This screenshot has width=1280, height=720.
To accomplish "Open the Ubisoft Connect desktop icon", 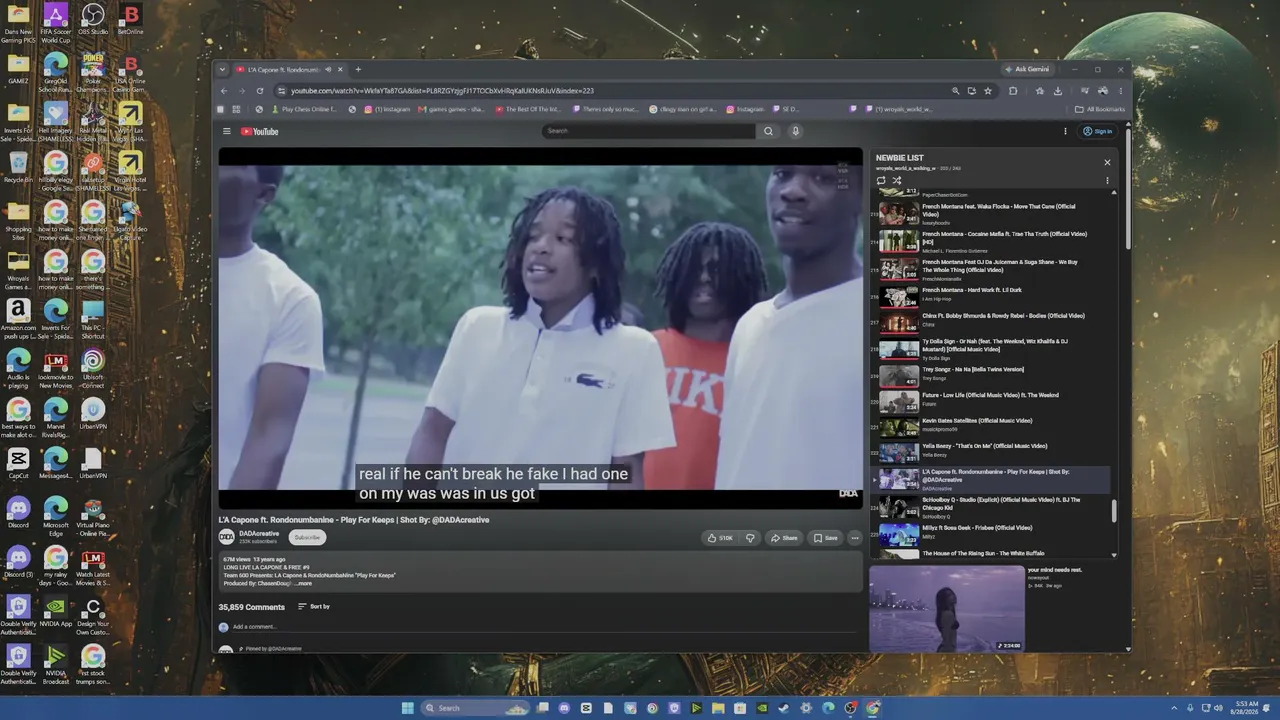I will pos(93,367).
